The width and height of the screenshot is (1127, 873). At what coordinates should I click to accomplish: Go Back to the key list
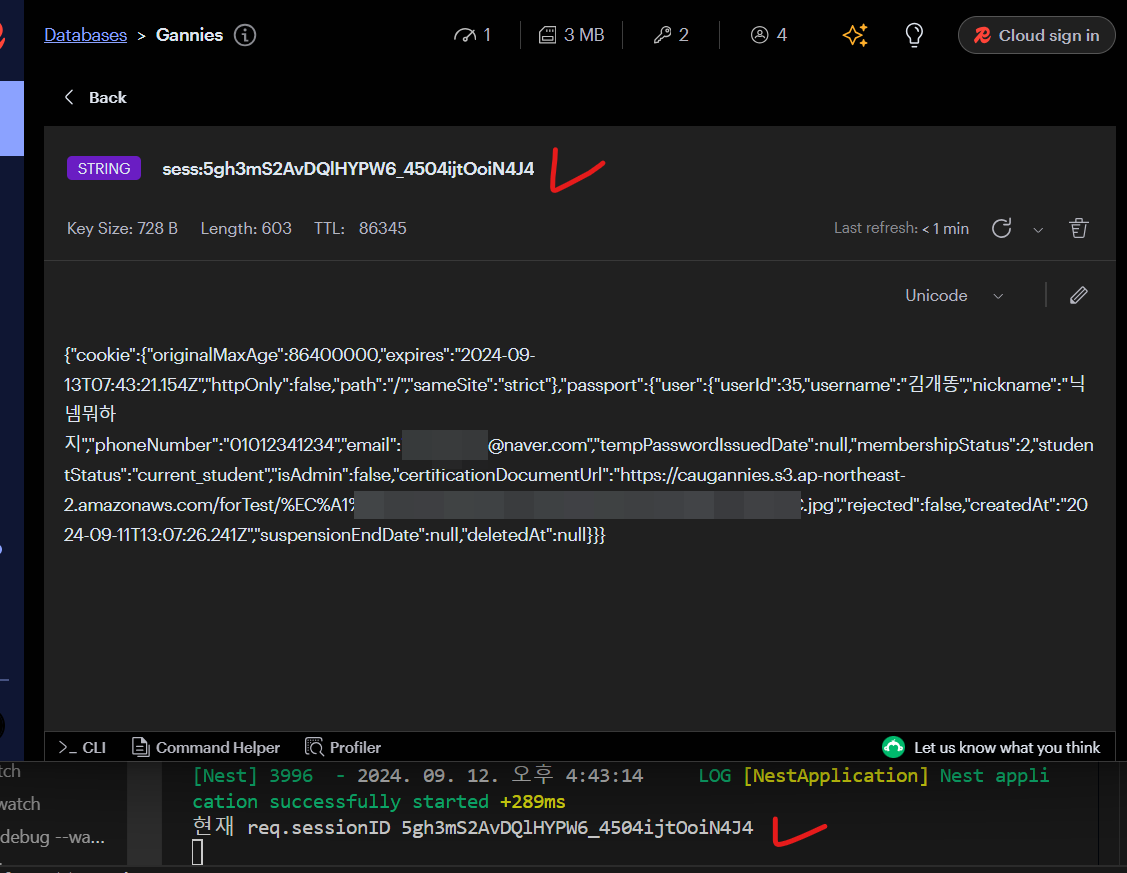pos(96,97)
